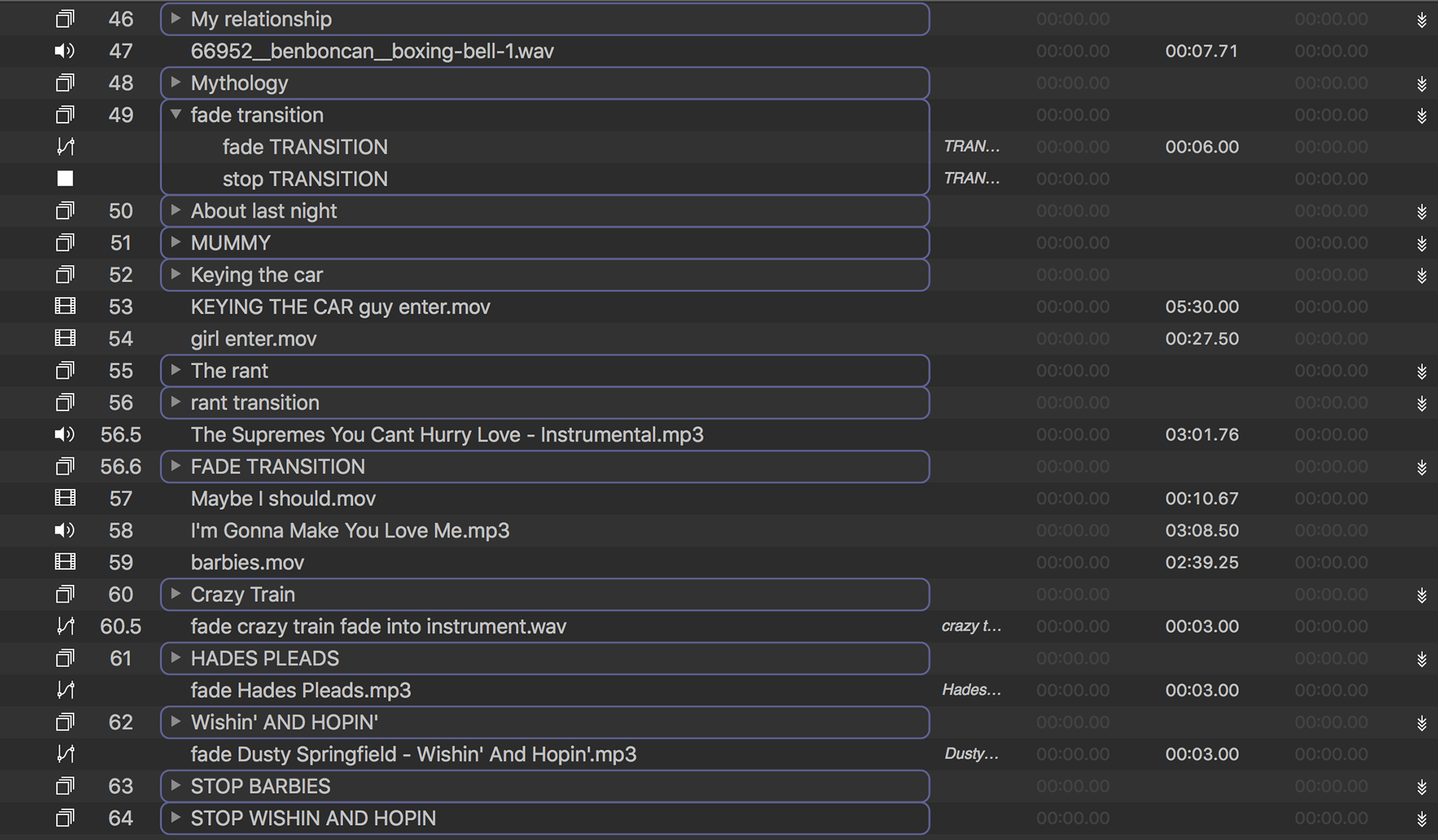Select The Supremes You Cant Hurry Love cue
1438x840 pixels.
click(446, 435)
